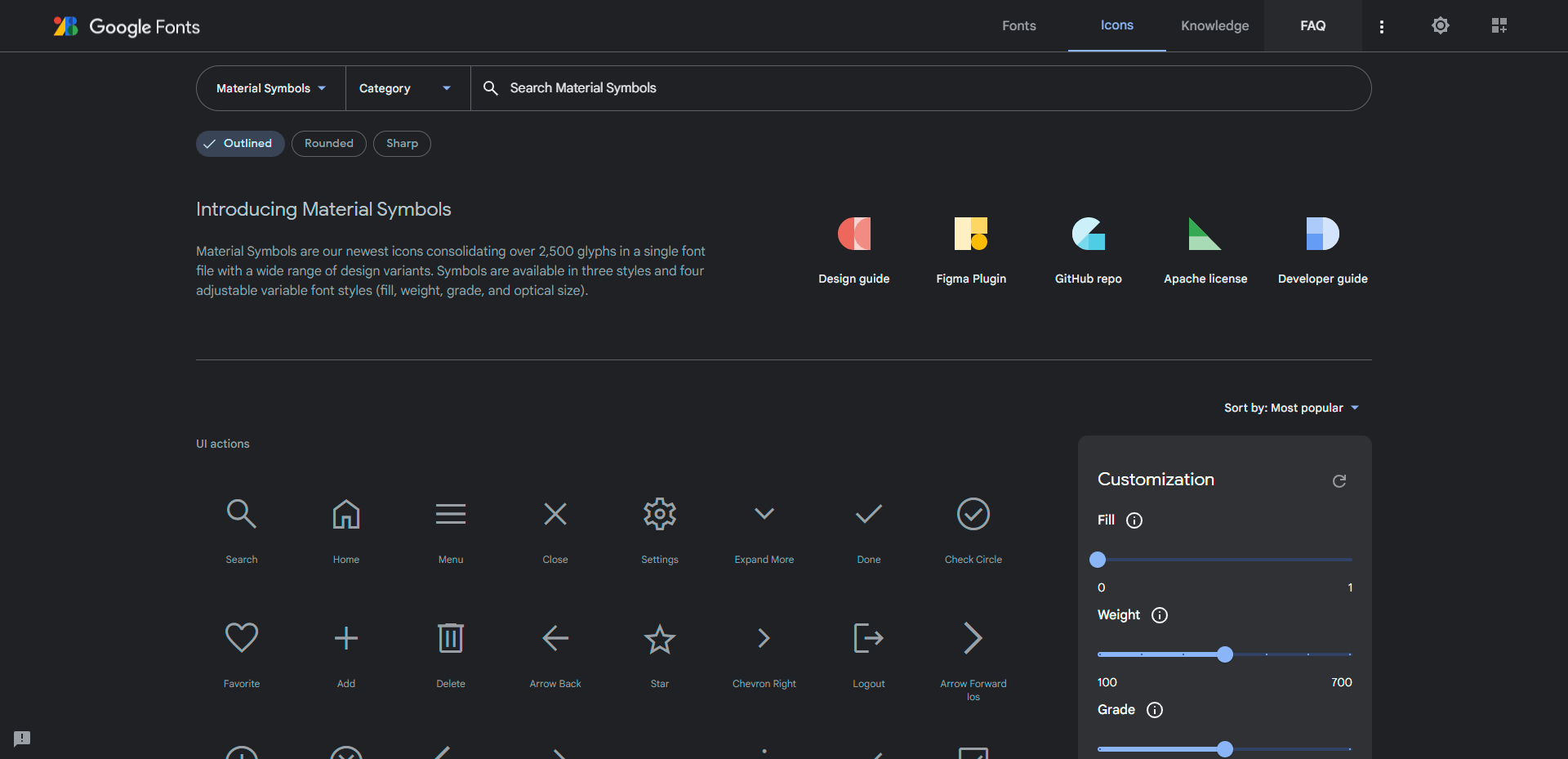
Task: Click the Google Fonts logo
Action: pos(127,26)
